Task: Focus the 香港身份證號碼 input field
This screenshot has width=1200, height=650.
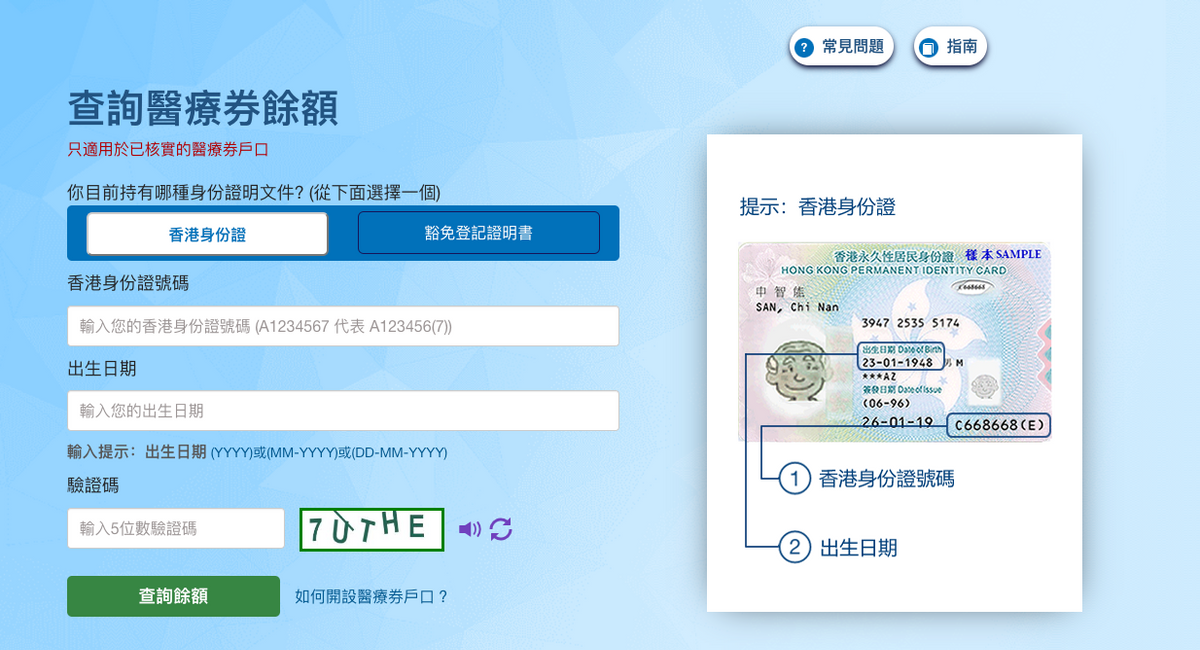Action: click(x=343, y=326)
